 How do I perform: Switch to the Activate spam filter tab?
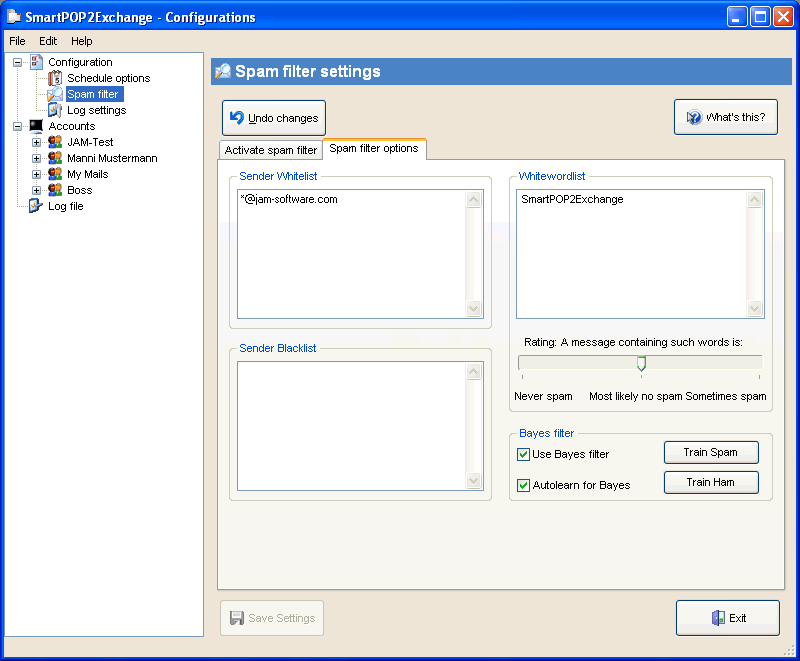point(270,150)
